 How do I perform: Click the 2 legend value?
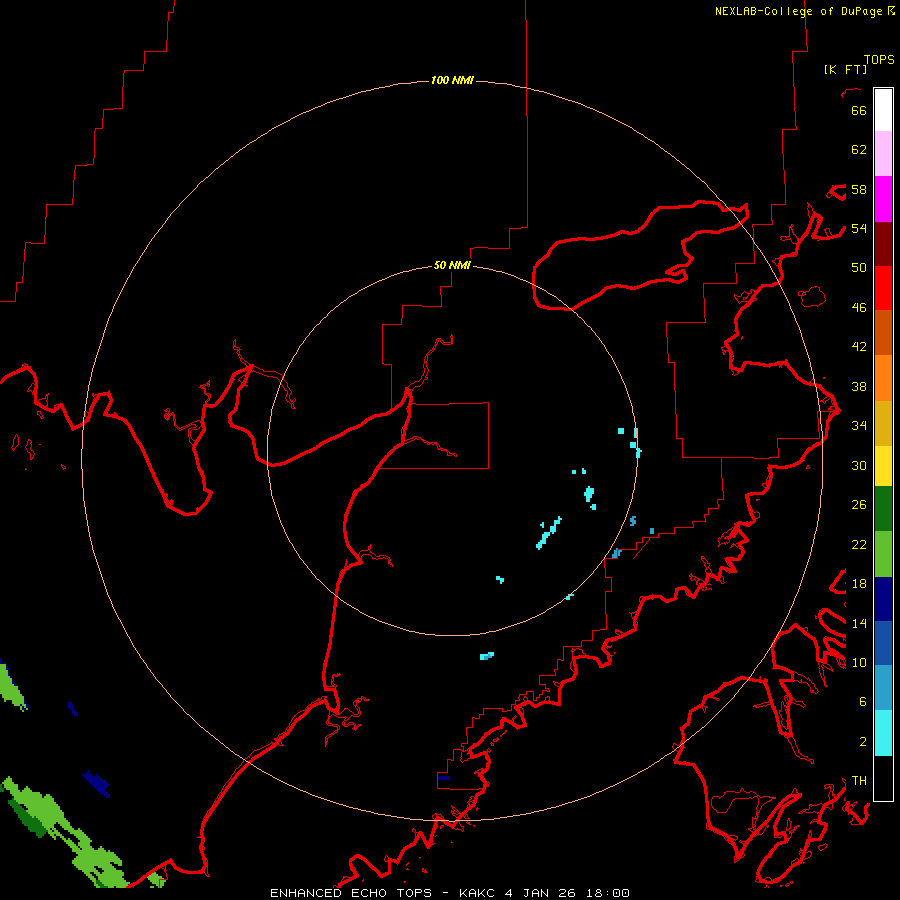863,742
